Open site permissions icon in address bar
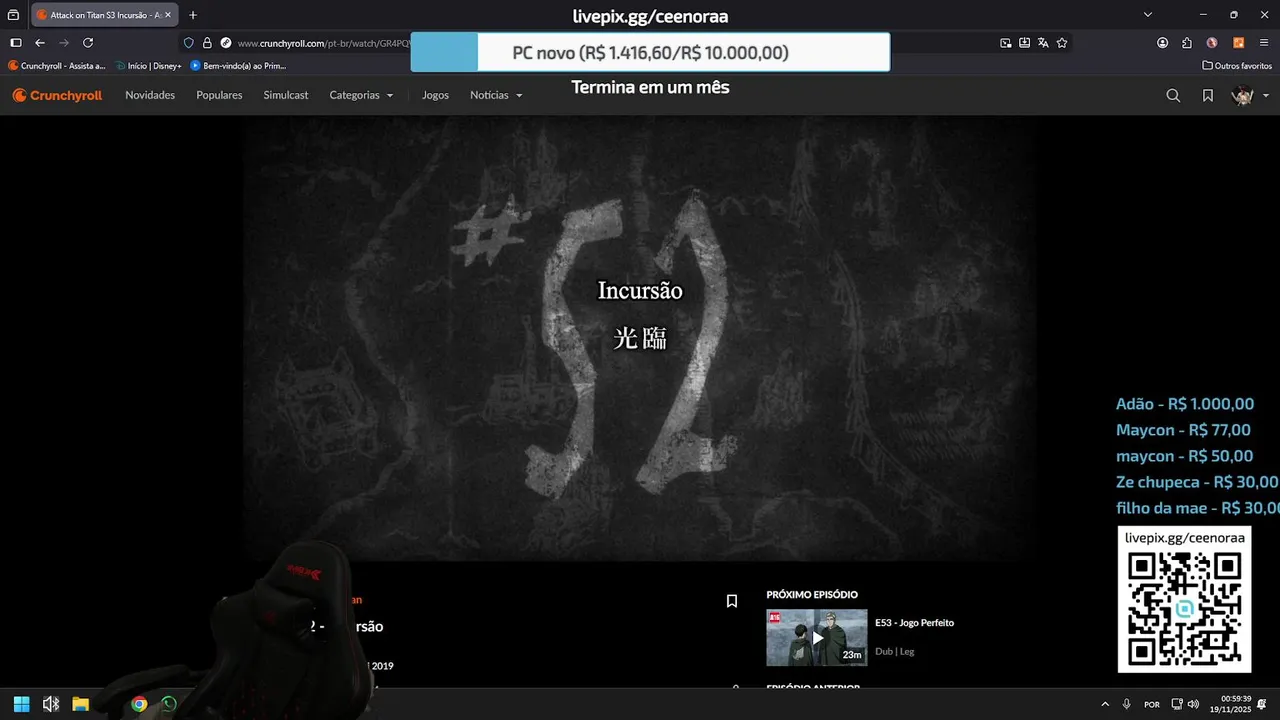 point(225,43)
